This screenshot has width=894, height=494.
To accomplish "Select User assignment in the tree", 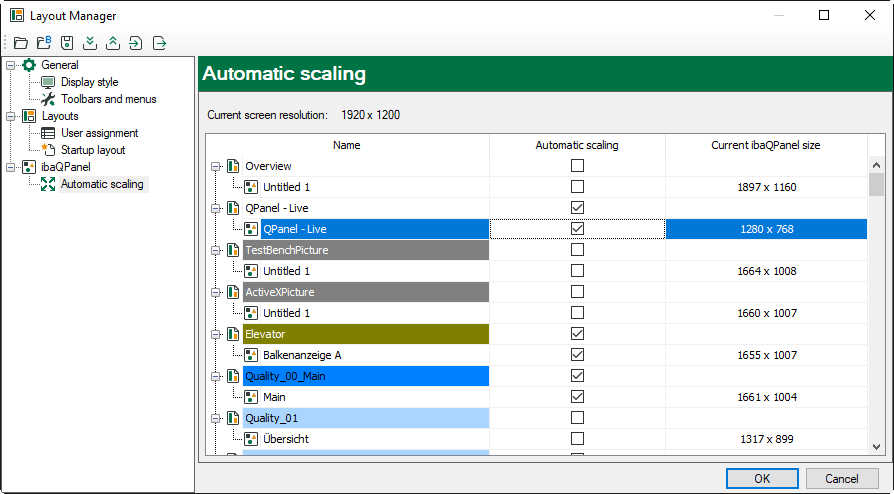I will [x=99, y=133].
